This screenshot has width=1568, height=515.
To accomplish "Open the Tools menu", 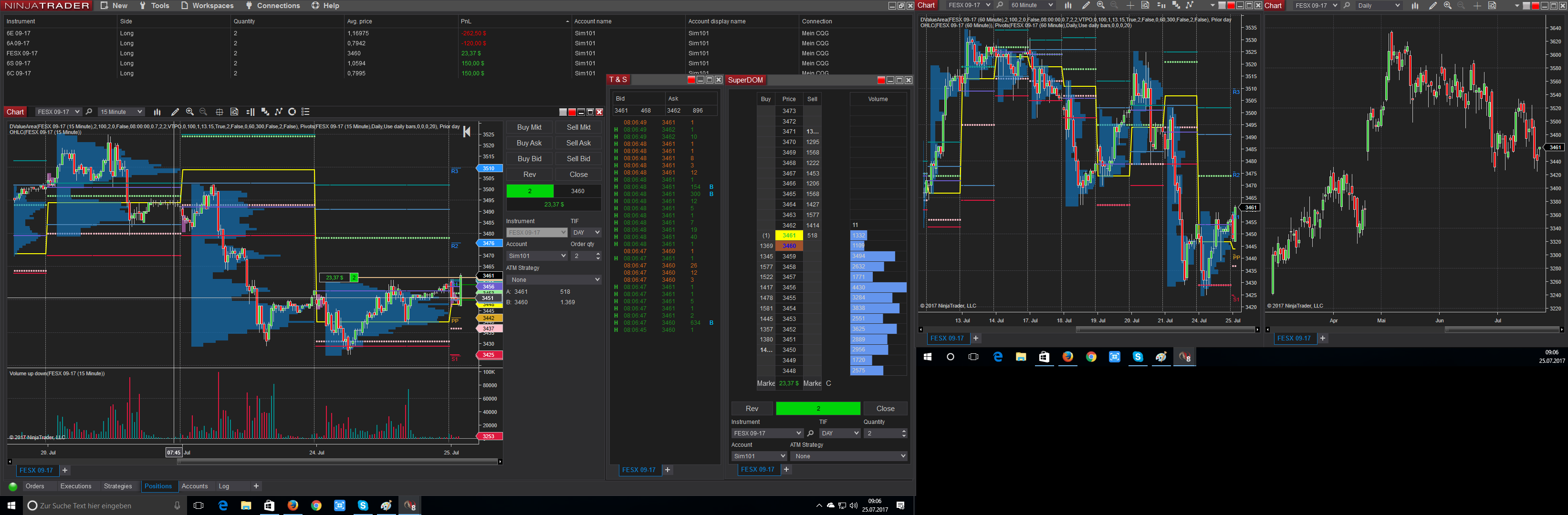I will pyautogui.click(x=154, y=5).
